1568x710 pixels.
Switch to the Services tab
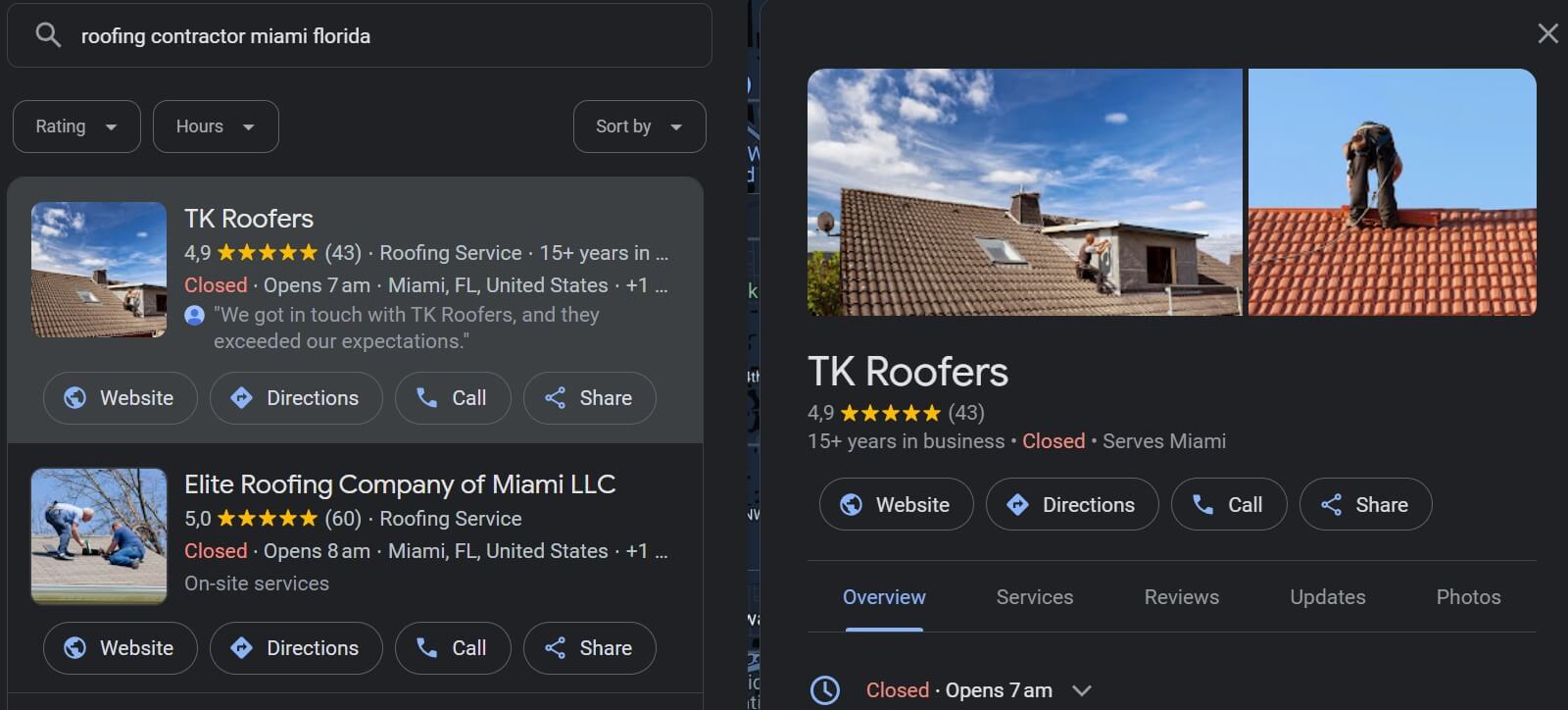click(x=1034, y=597)
